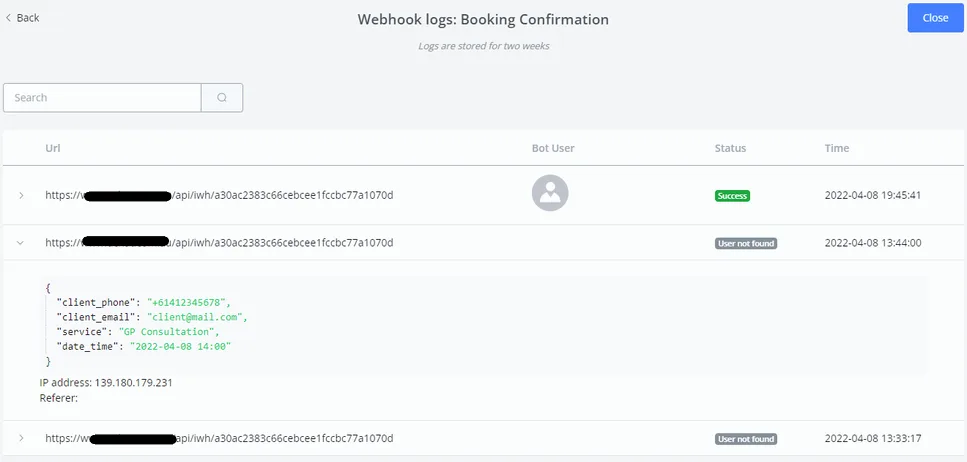Click the GP Consultation service value
Image resolution: width=967 pixels, height=462 pixels.
click(168, 332)
